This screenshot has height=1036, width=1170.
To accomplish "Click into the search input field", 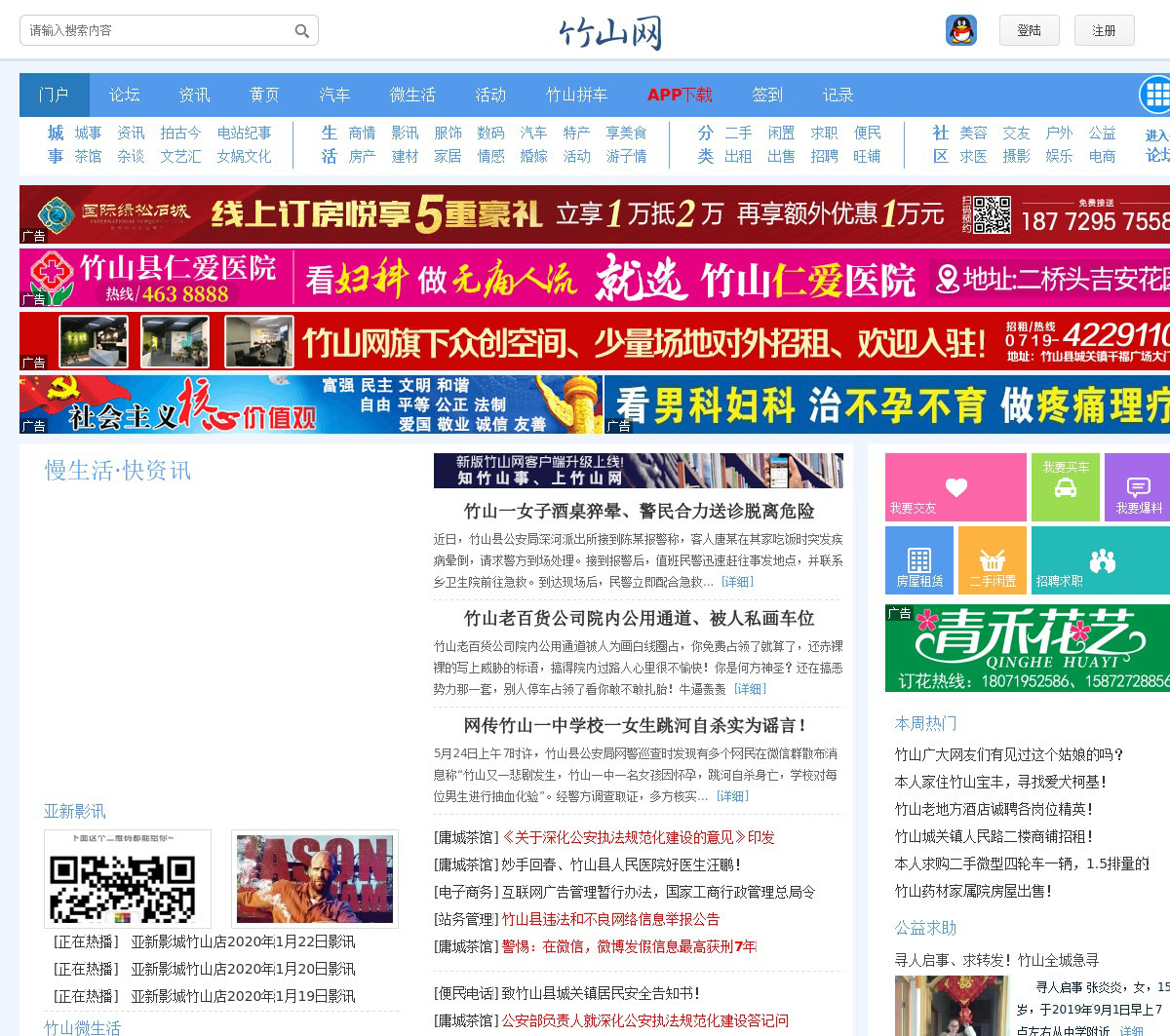I will tap(156, 31).
